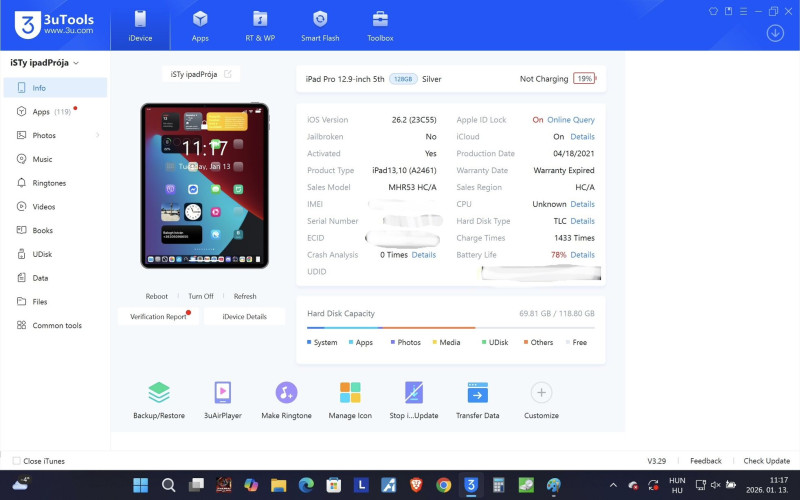
Task: Open Transfer Data tool
Action: click(x=478, y=401)
